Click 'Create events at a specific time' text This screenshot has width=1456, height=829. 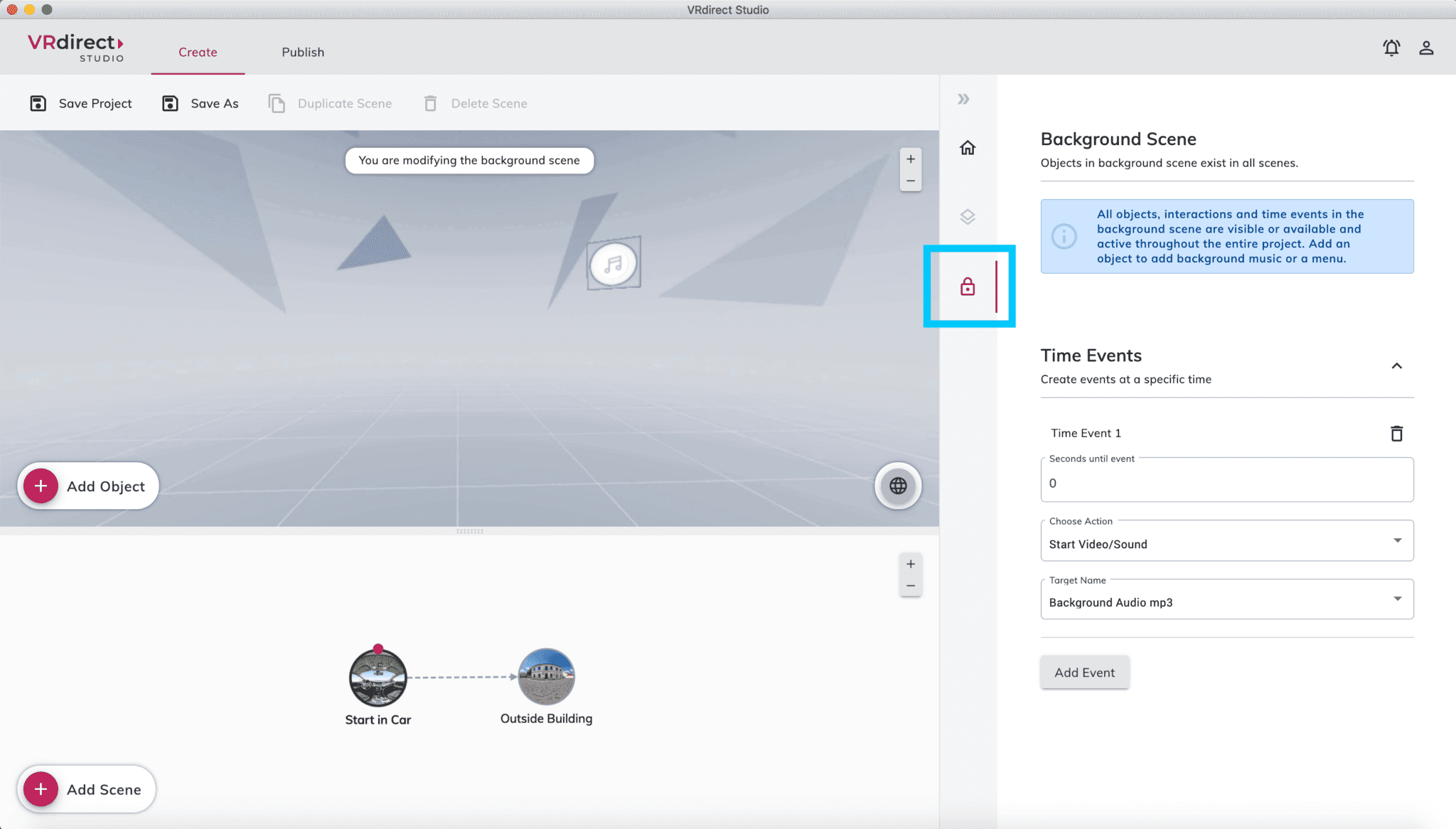1126,380
